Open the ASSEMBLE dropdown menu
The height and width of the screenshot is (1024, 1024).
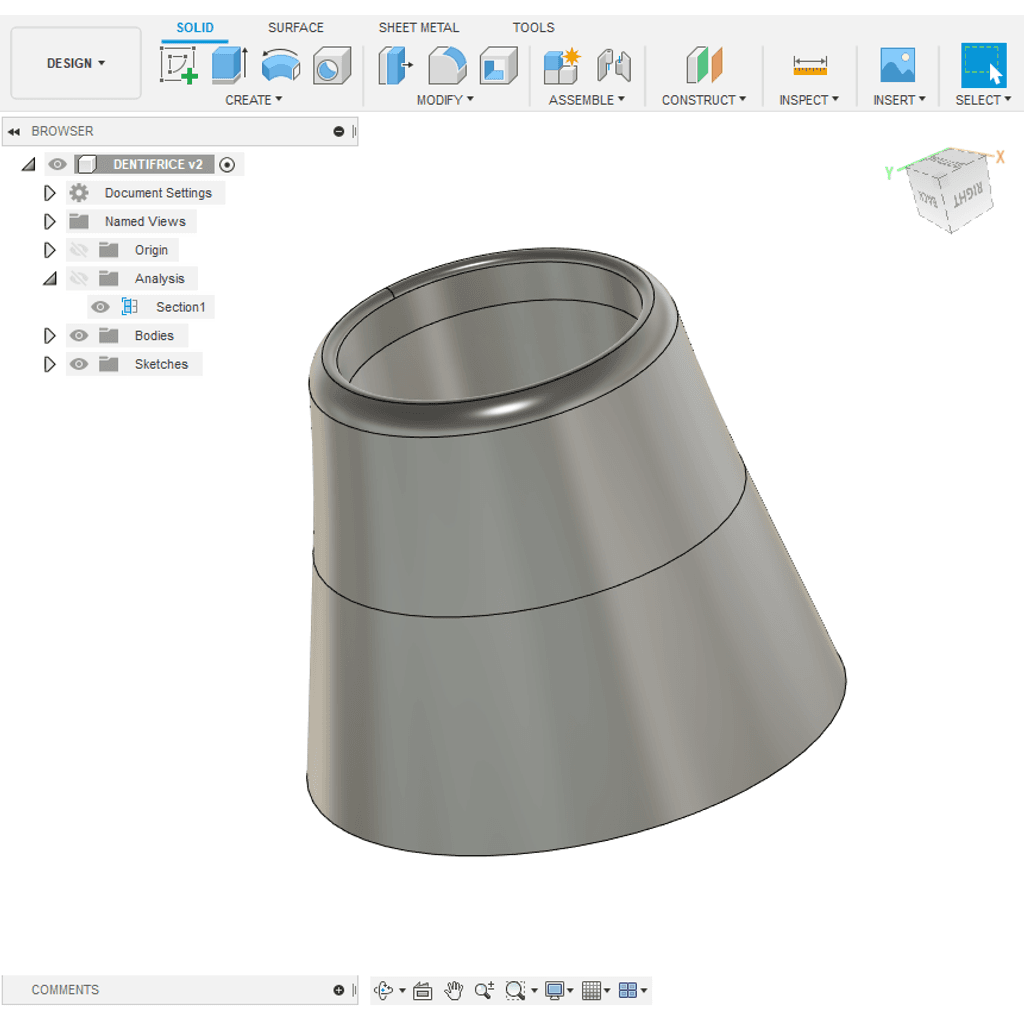point(586,100)
